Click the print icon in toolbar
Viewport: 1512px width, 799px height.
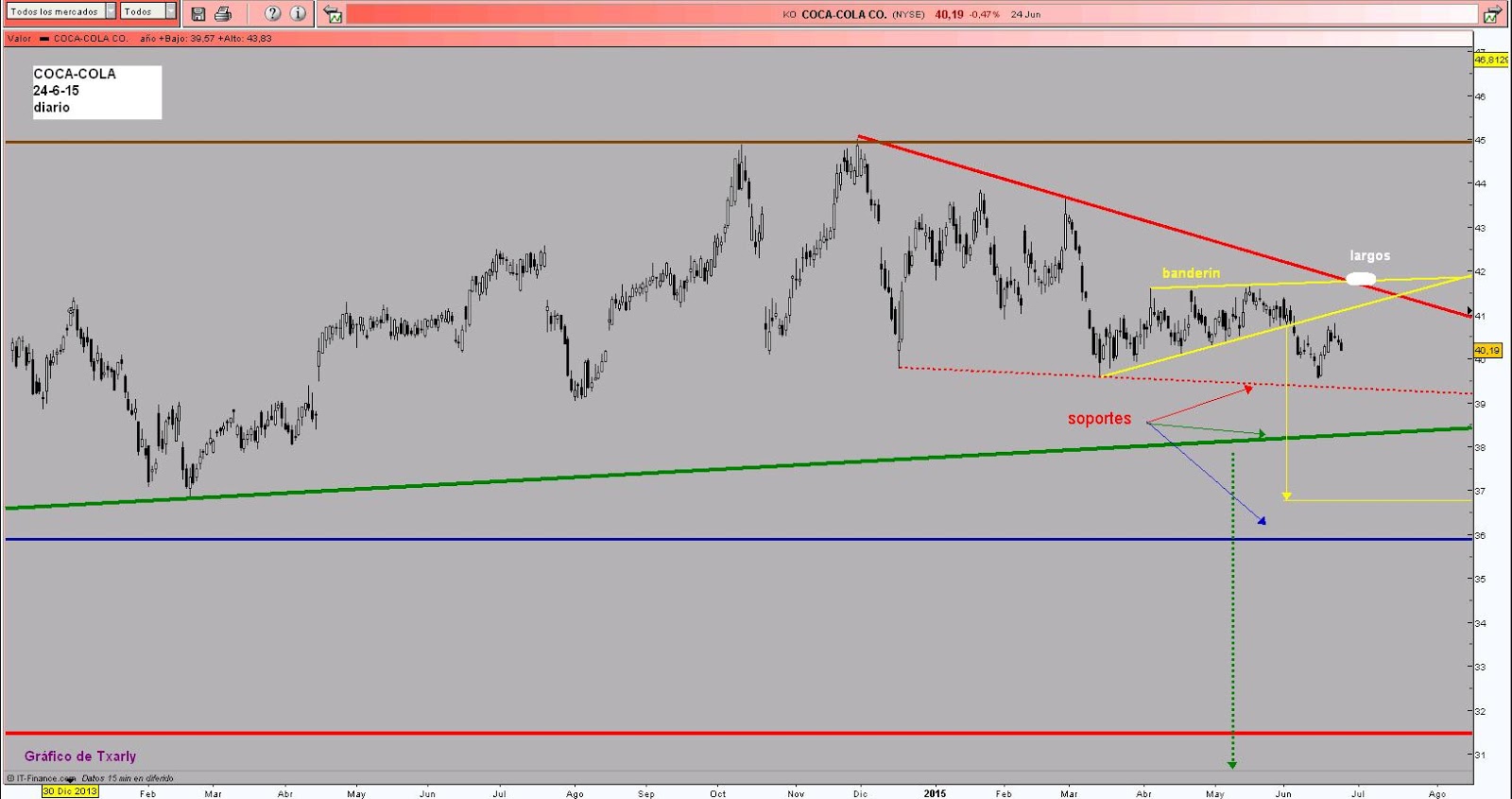pyautogui.click(x=223, y=14)
